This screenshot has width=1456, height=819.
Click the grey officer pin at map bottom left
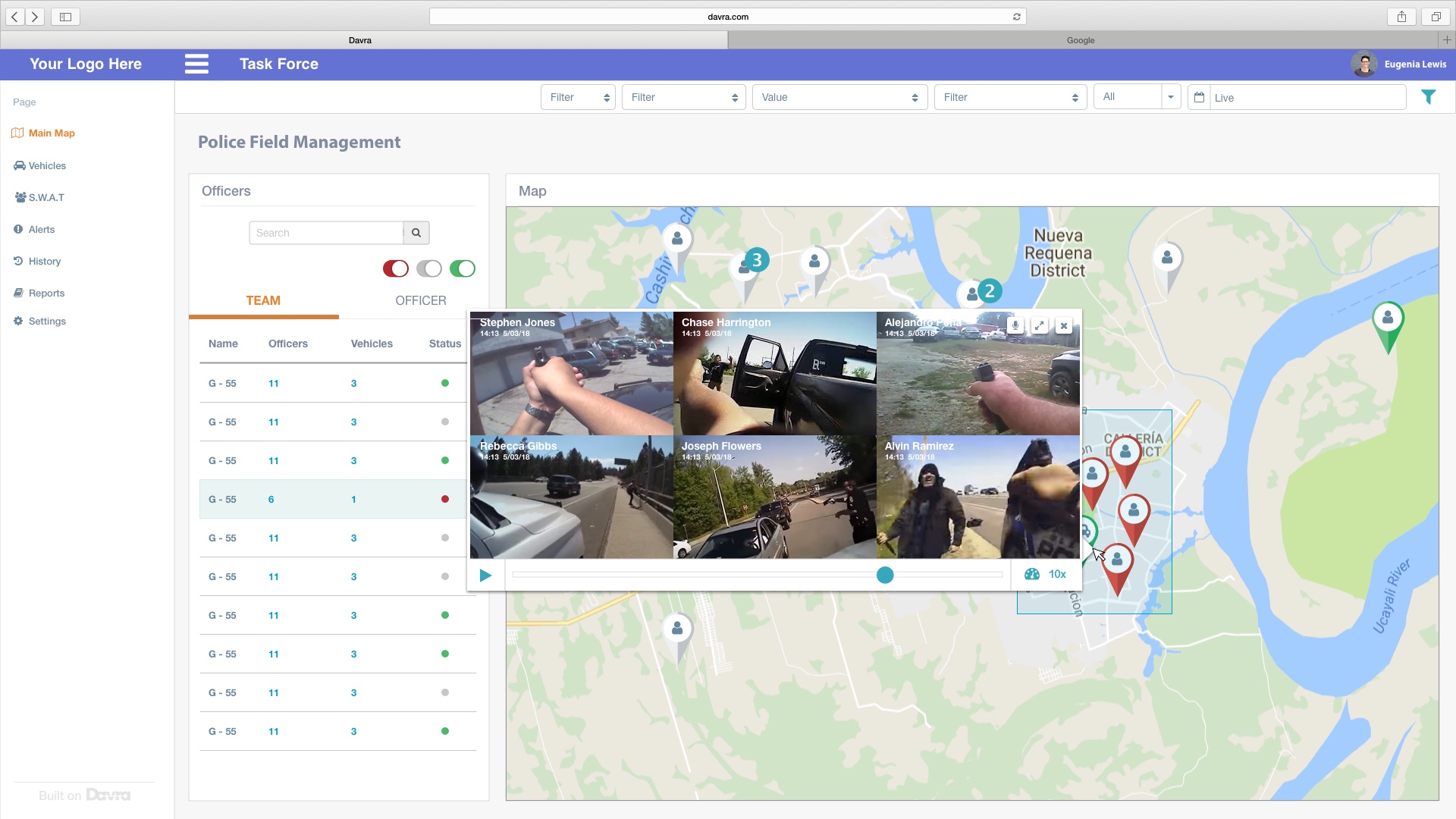tap(677, 637)
